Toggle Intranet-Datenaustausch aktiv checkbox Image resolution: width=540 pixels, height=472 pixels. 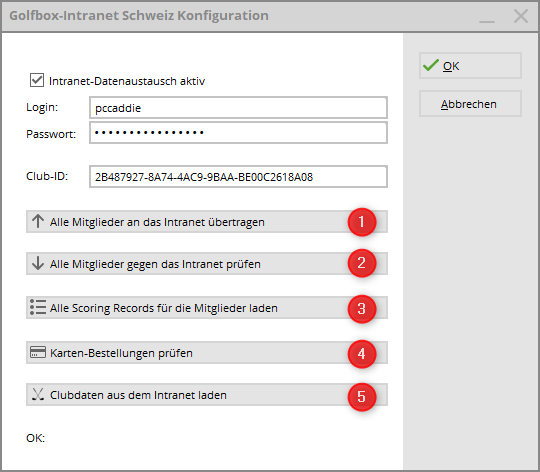point(37,80)
